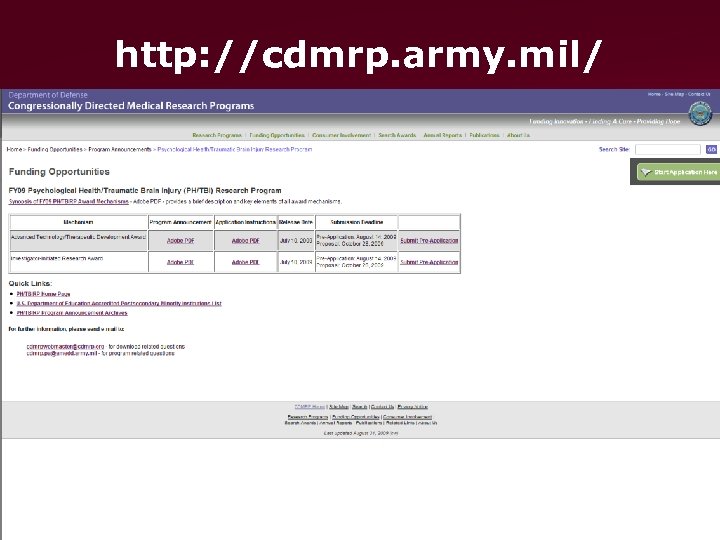Click the GO search button

pos(711,149)
